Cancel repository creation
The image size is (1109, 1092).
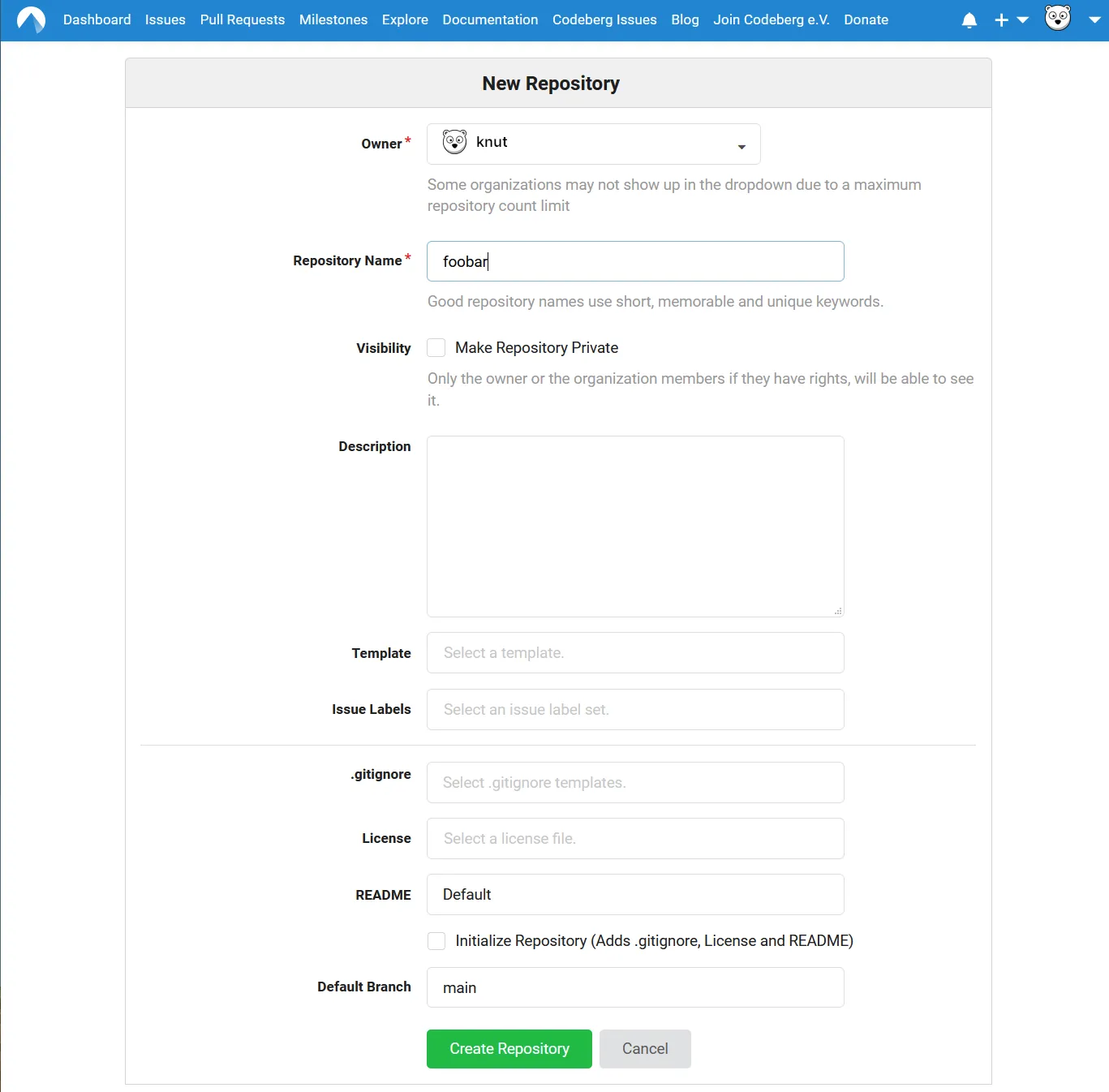[x=644, y=1048]
